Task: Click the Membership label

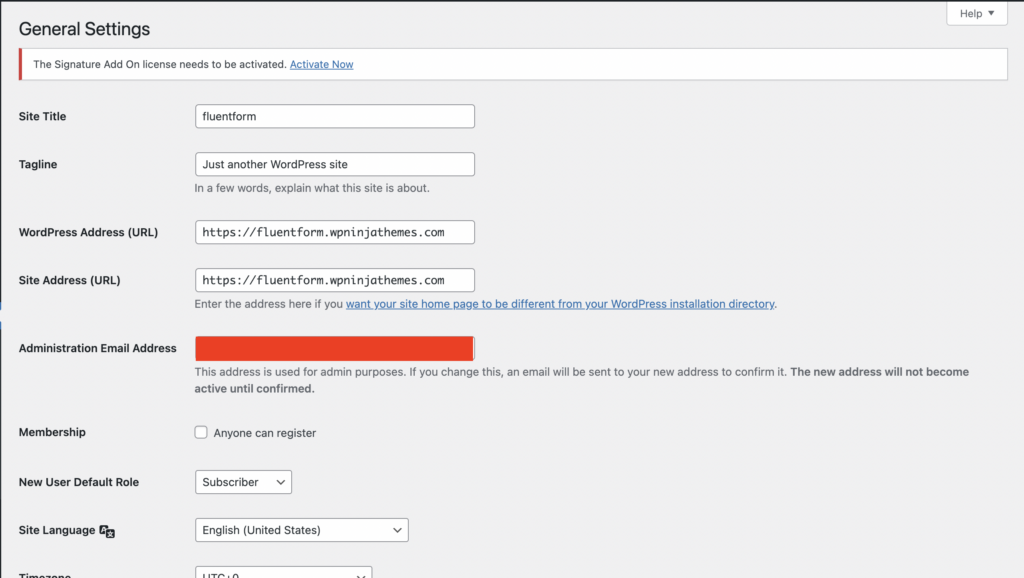Action: coord(52,432)
